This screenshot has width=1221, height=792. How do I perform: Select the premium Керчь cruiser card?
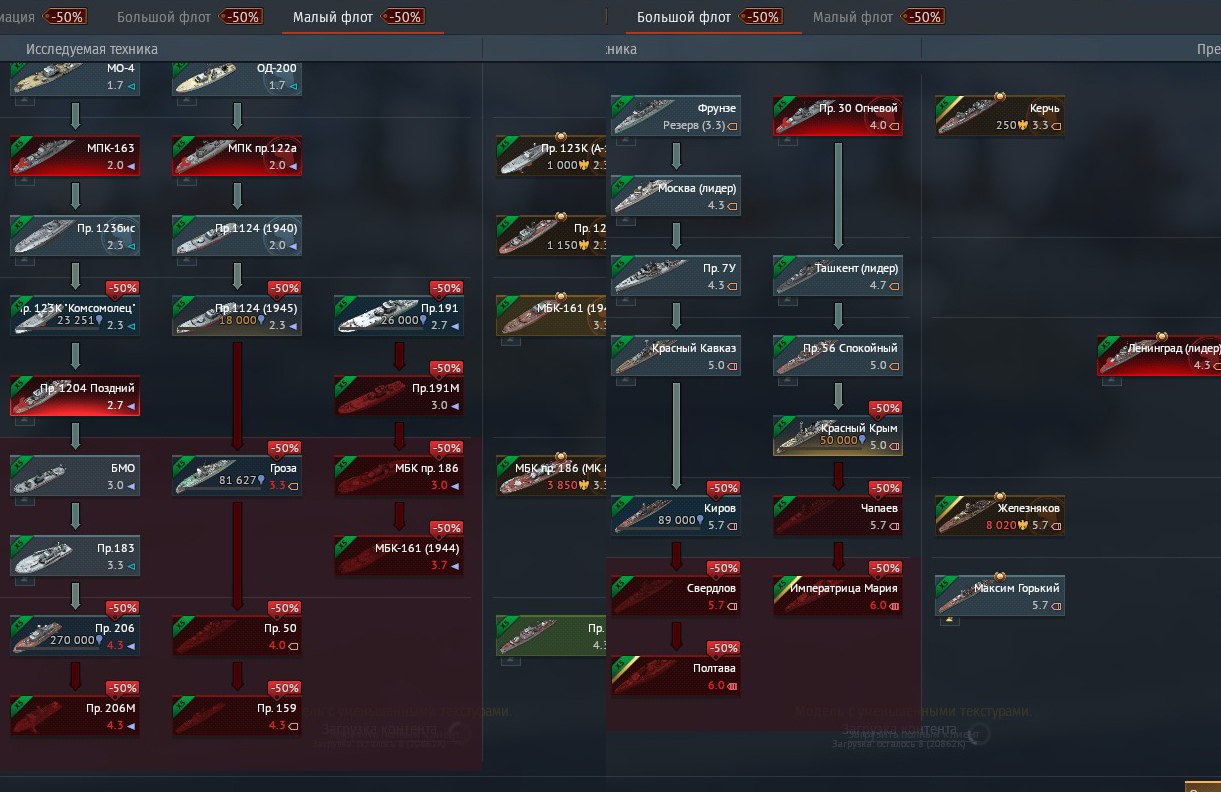(1000, 116)
